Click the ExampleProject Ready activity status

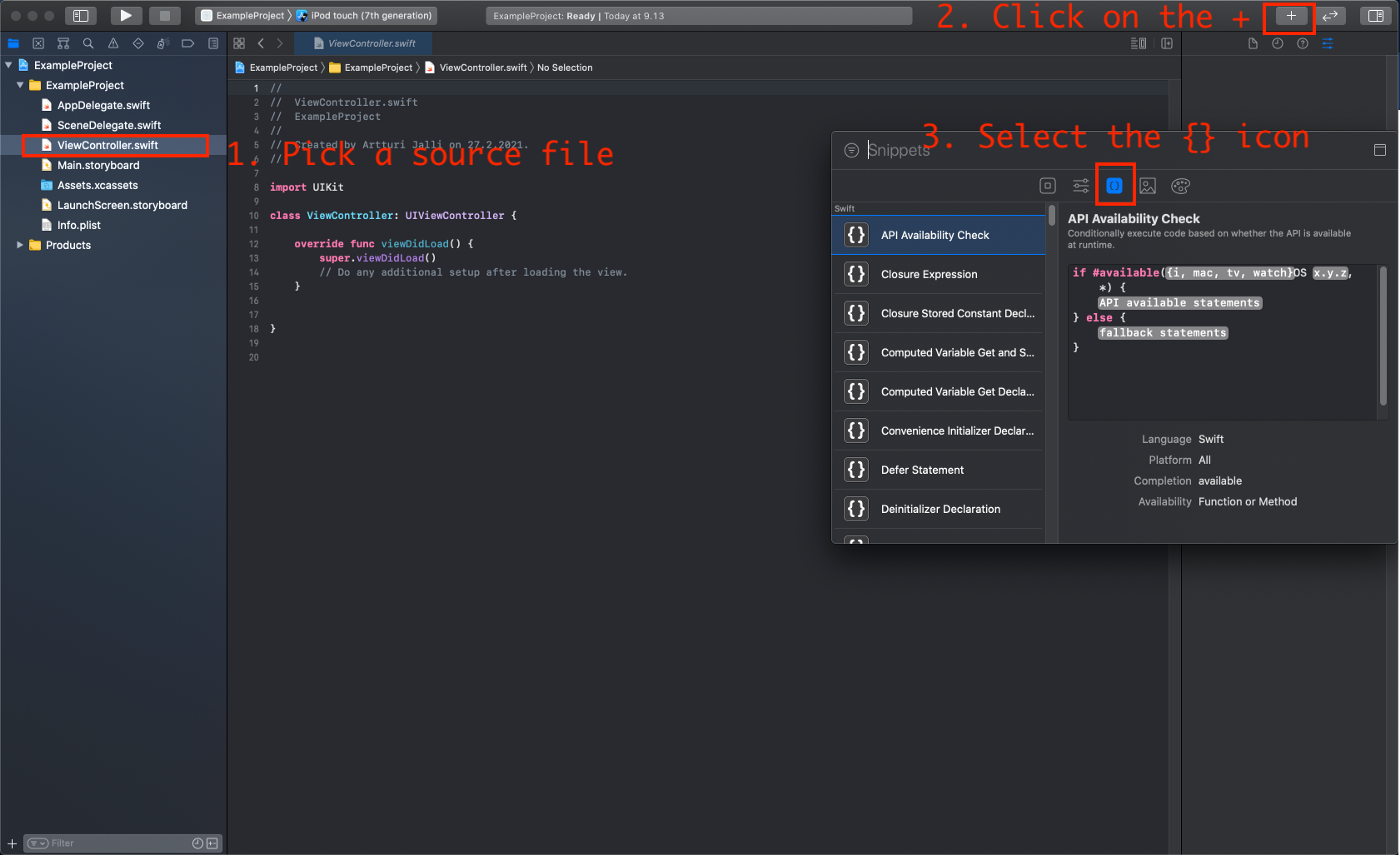(x=698, y=16)
